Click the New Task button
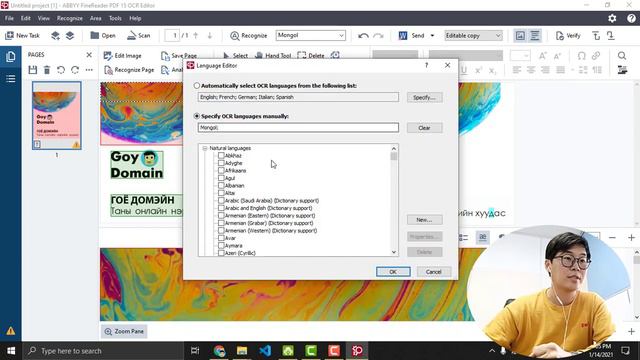The width and height of the screenshot is (640, 360). click(x=22, y=36)
